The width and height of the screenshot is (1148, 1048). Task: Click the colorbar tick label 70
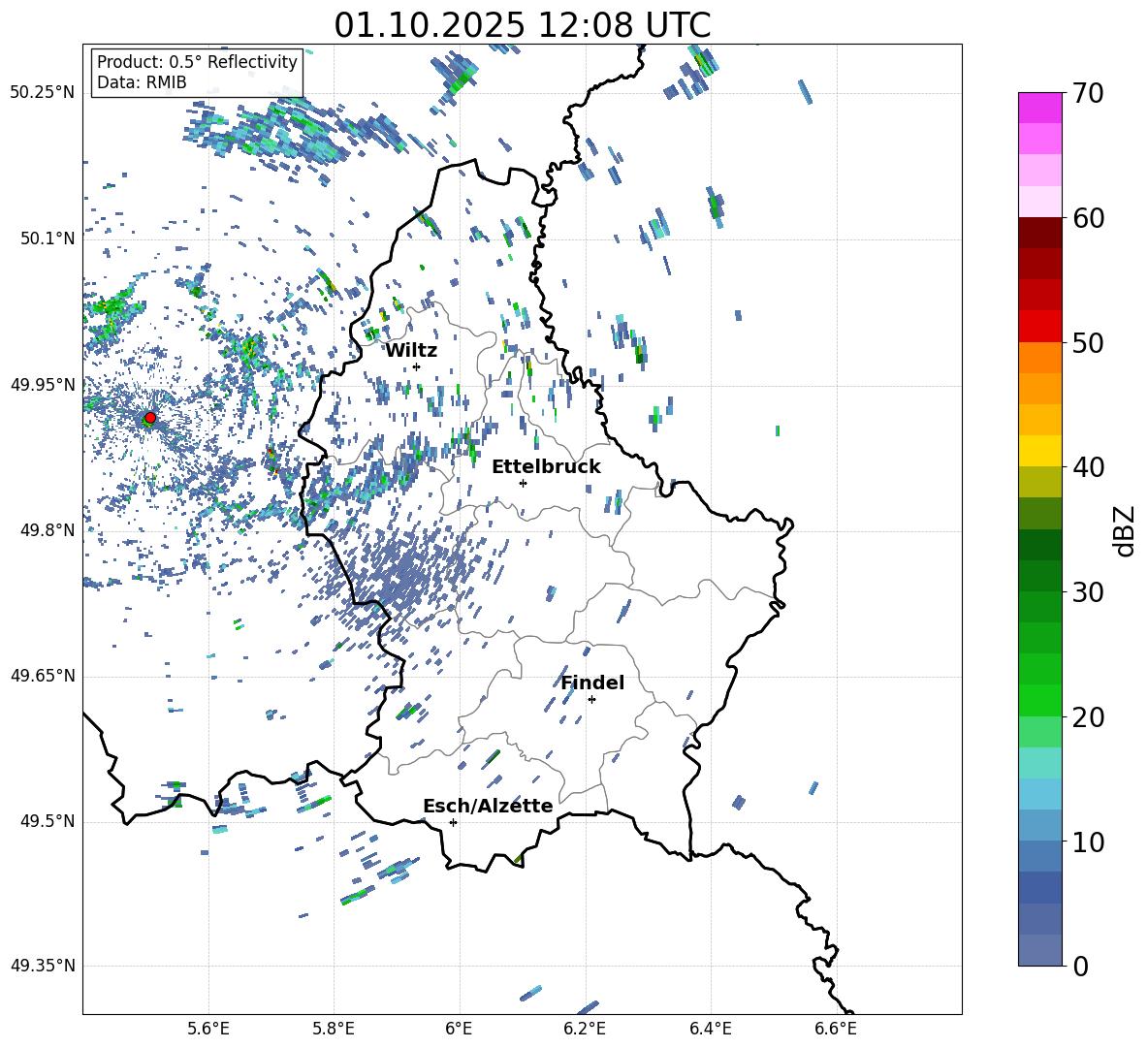point(1088,94)
